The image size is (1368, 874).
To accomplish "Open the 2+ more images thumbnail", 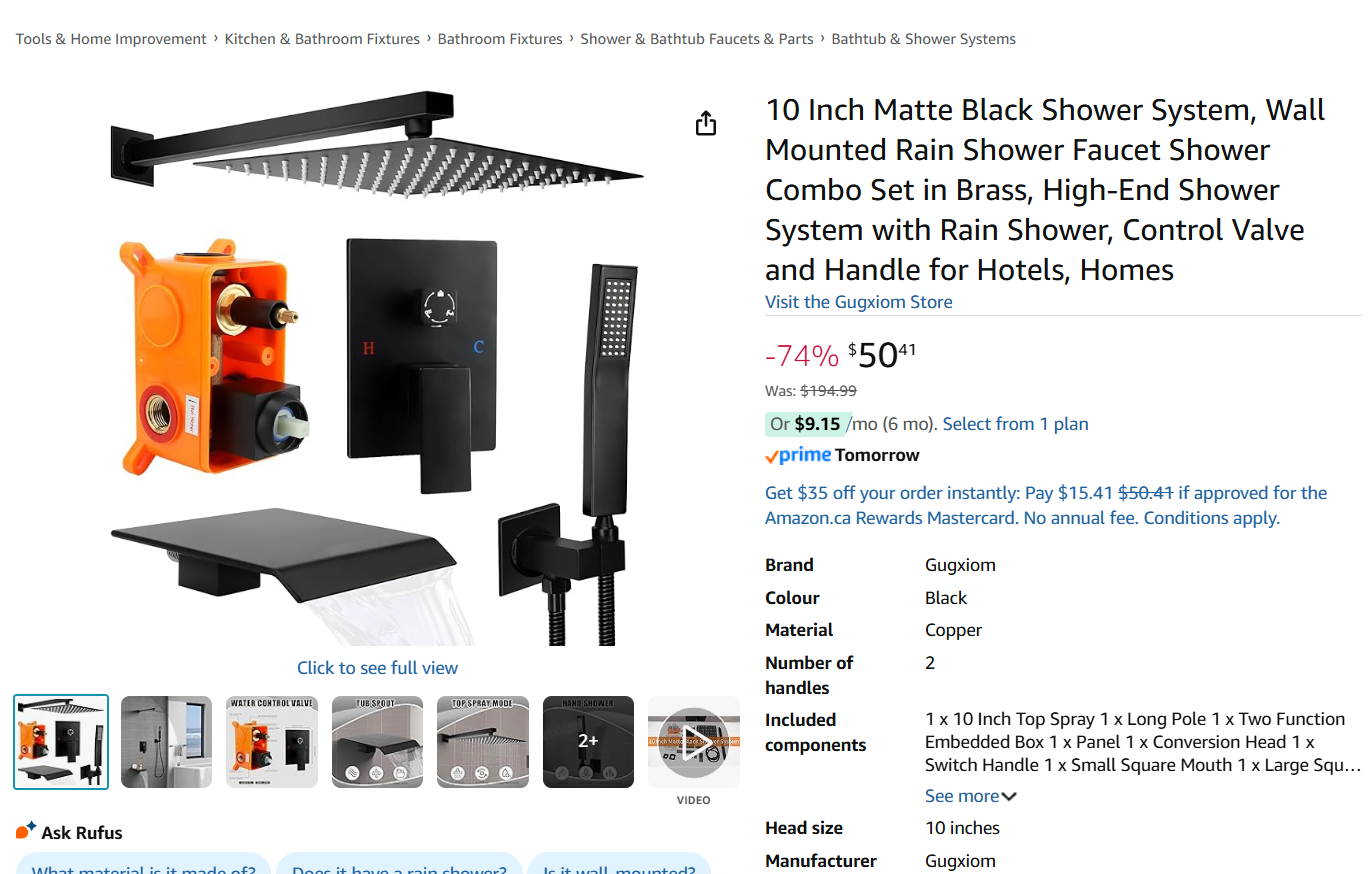I will pyautogui.click(x=588, y=742).
